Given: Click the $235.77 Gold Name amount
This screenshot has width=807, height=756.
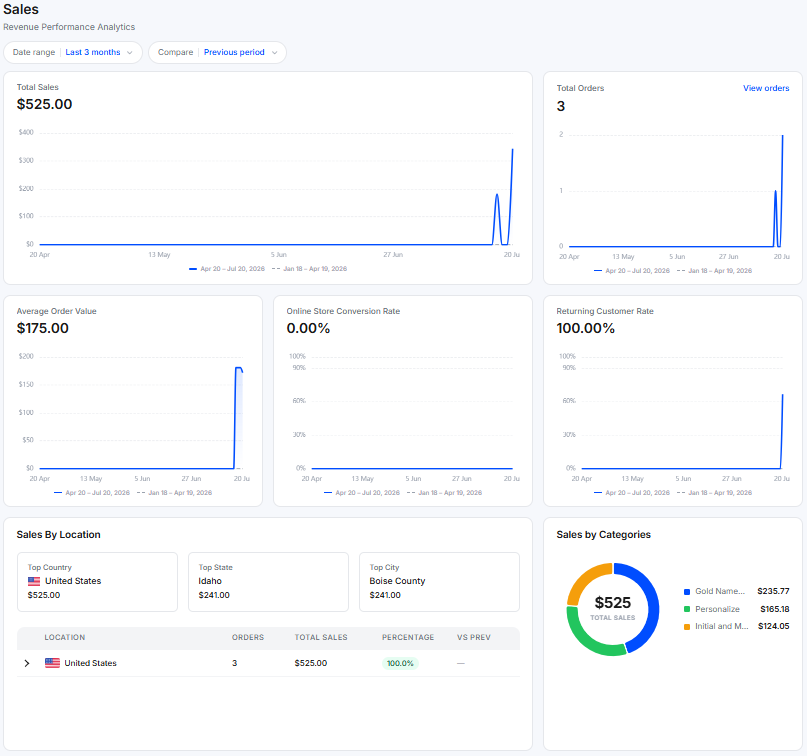Looking at the screenshot, I should tap(773, 591).
